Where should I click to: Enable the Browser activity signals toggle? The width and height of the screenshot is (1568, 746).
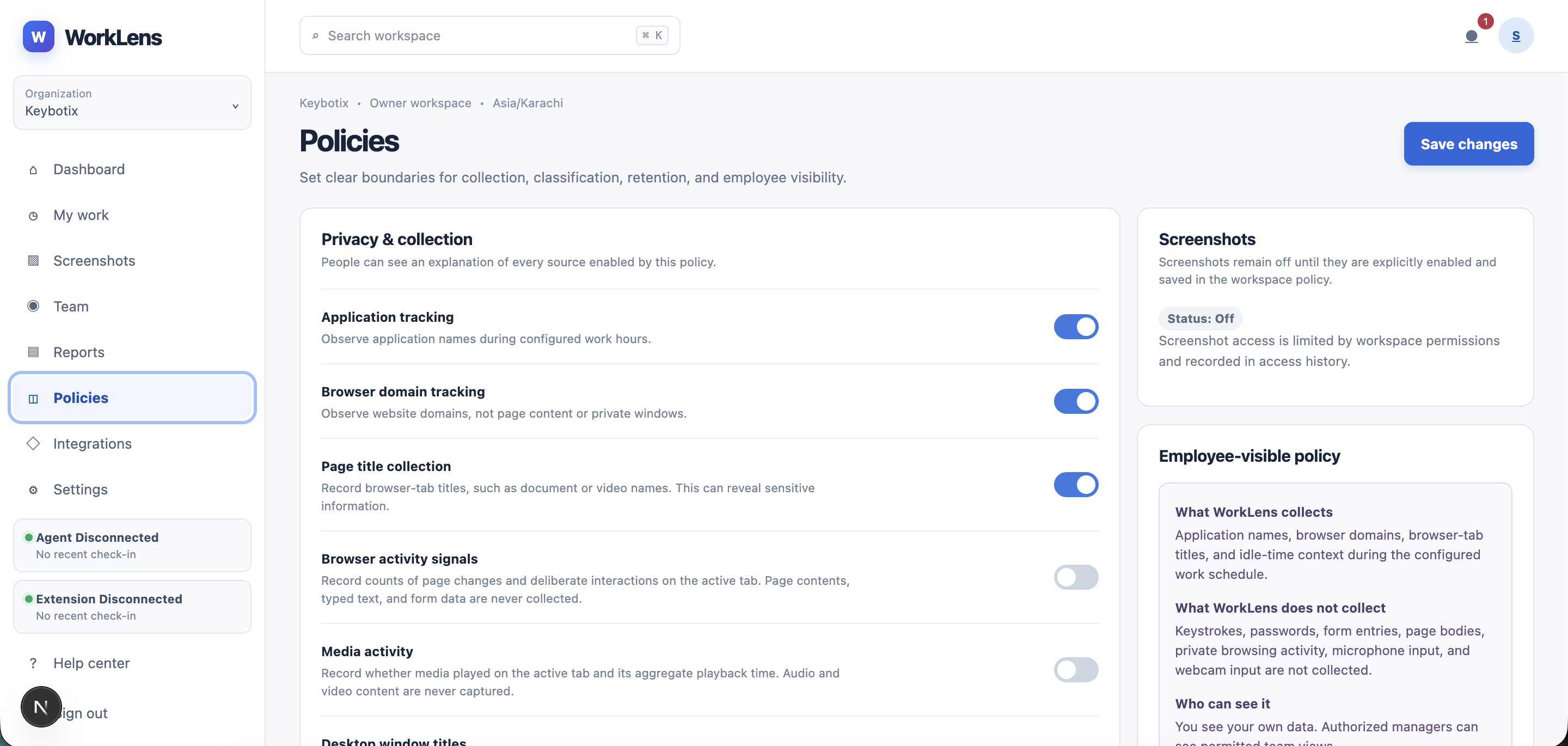1076,577
